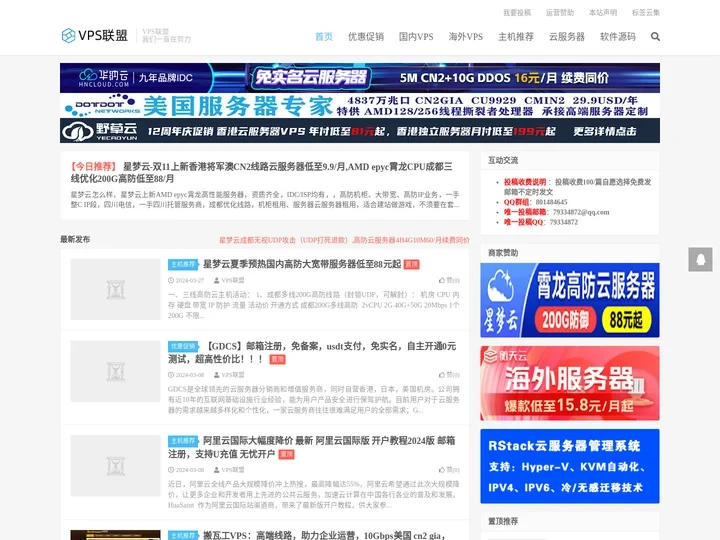Open the 华纳云 免实名云服务器 banner
Screen dimensions: 720x540
(x=360, y=78)
